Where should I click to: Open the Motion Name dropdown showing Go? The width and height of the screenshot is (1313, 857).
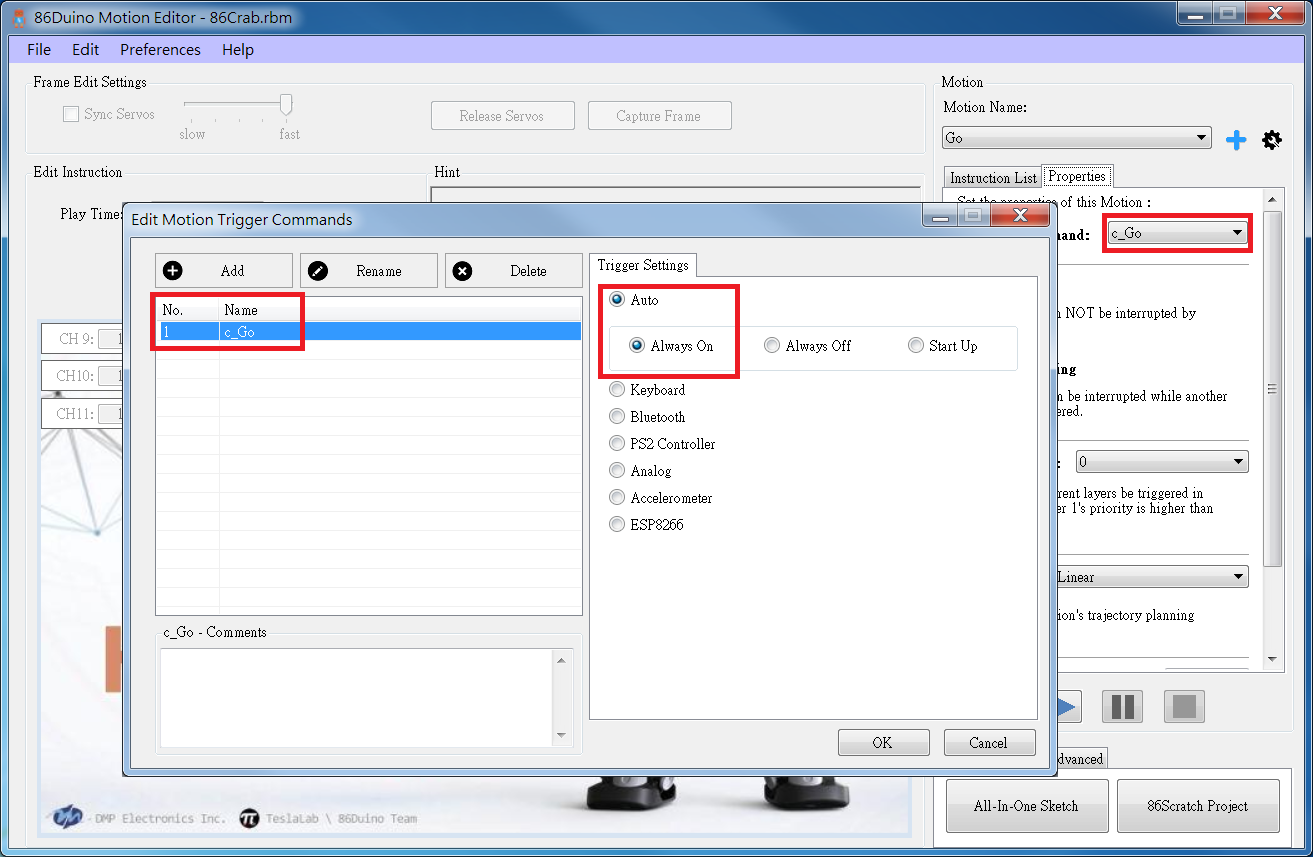[1076, 138]
